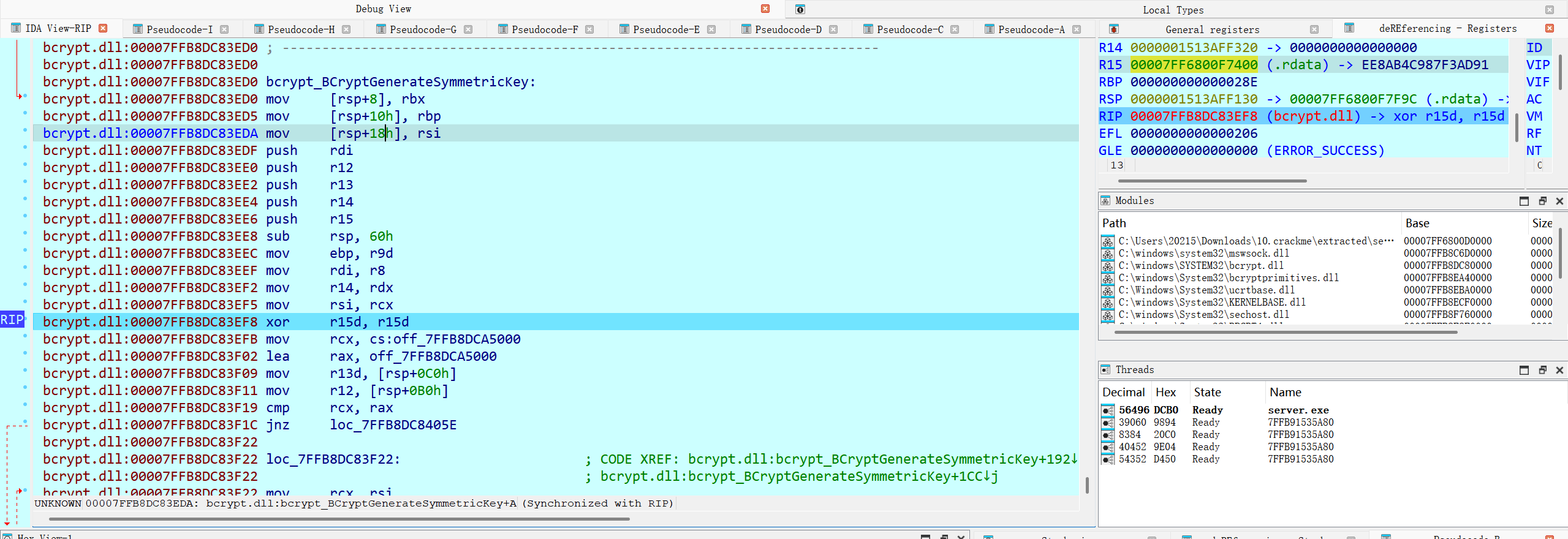
Task: Sort threads by the State column header
Action: [x=1227, y=393]
